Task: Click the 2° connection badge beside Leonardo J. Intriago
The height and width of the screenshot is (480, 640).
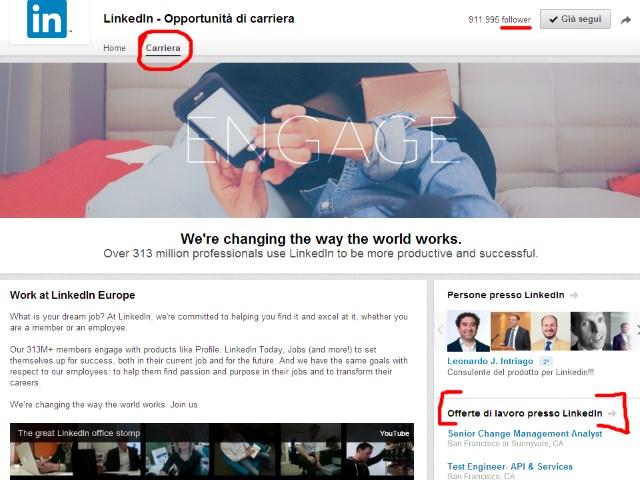Action: 546,362
